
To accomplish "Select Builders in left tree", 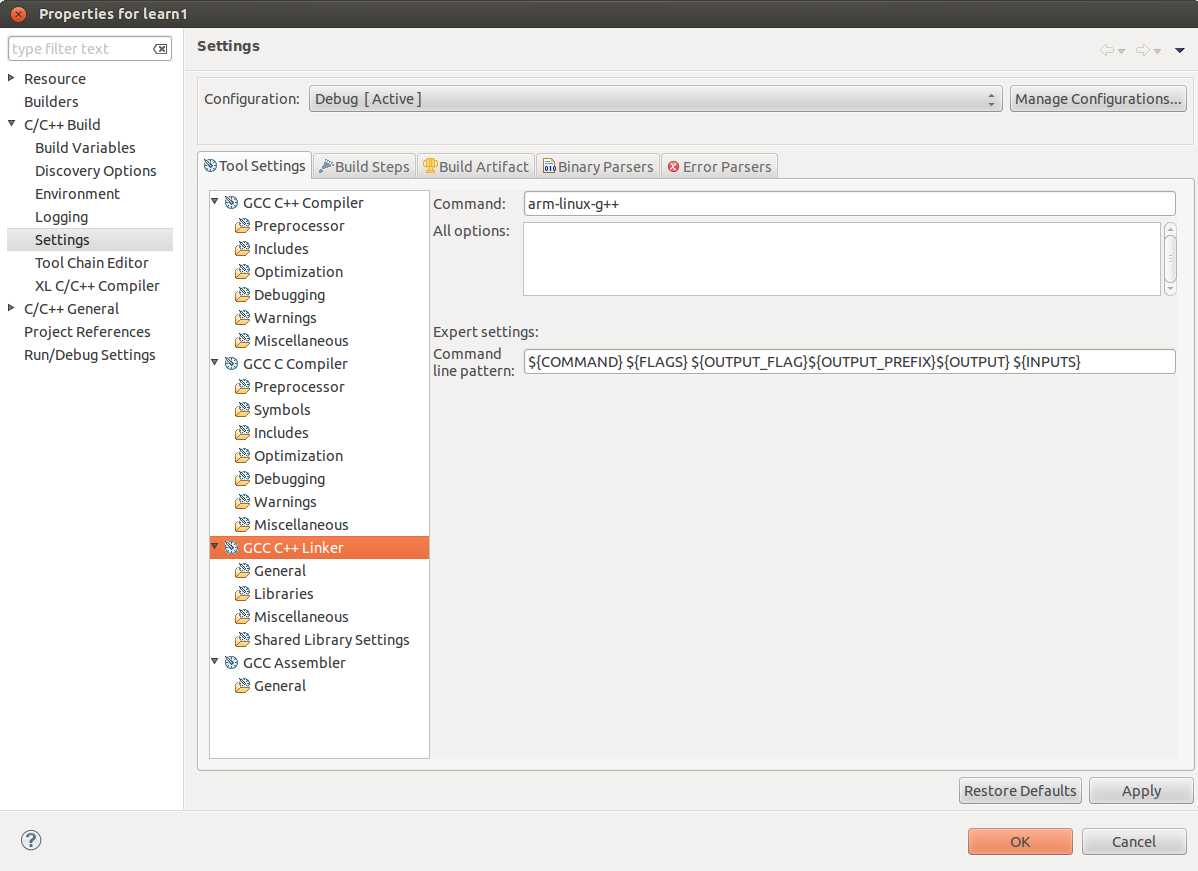I will coord(51,102).
